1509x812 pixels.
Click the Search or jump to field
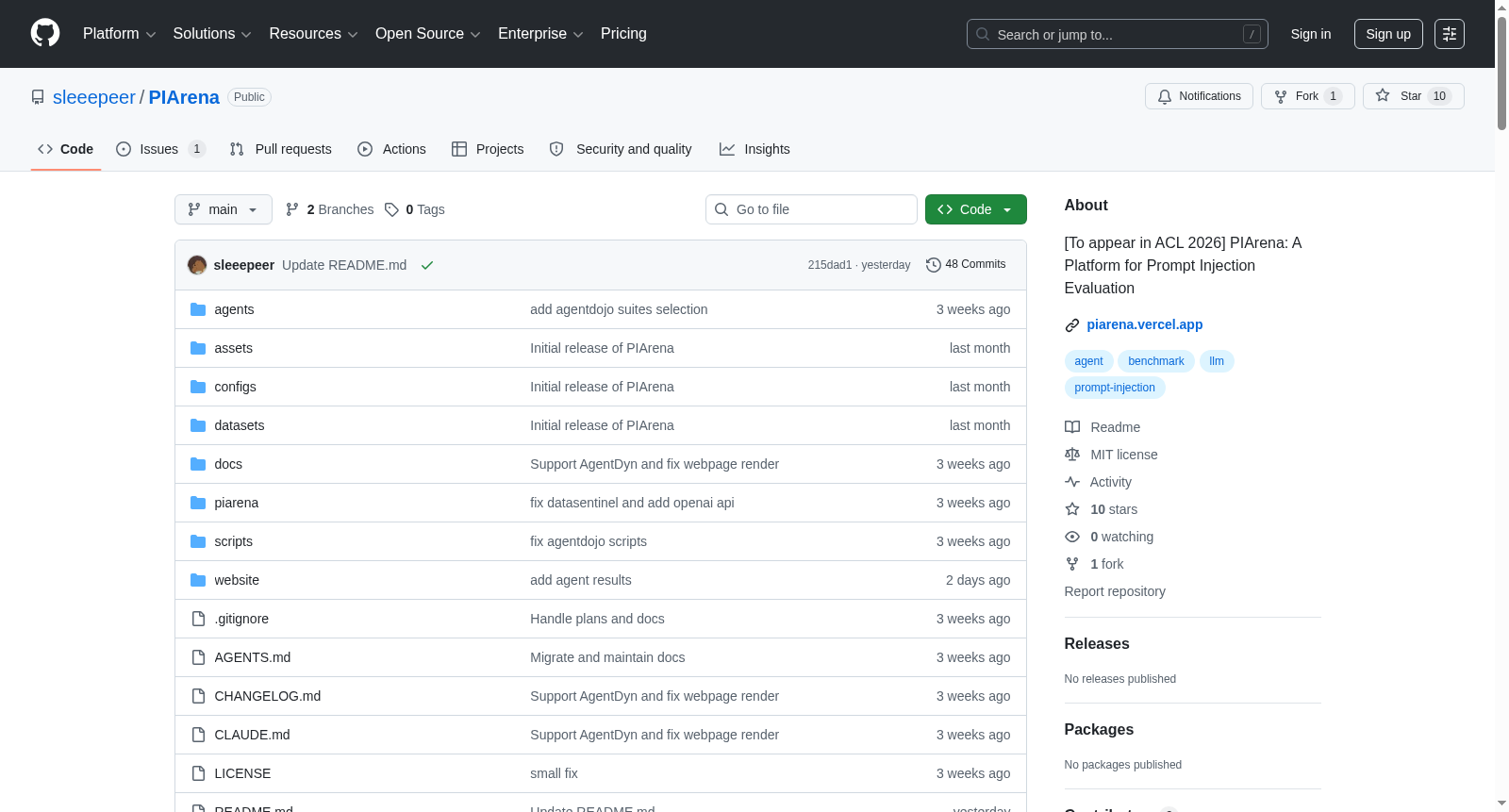coord(1118,34)
